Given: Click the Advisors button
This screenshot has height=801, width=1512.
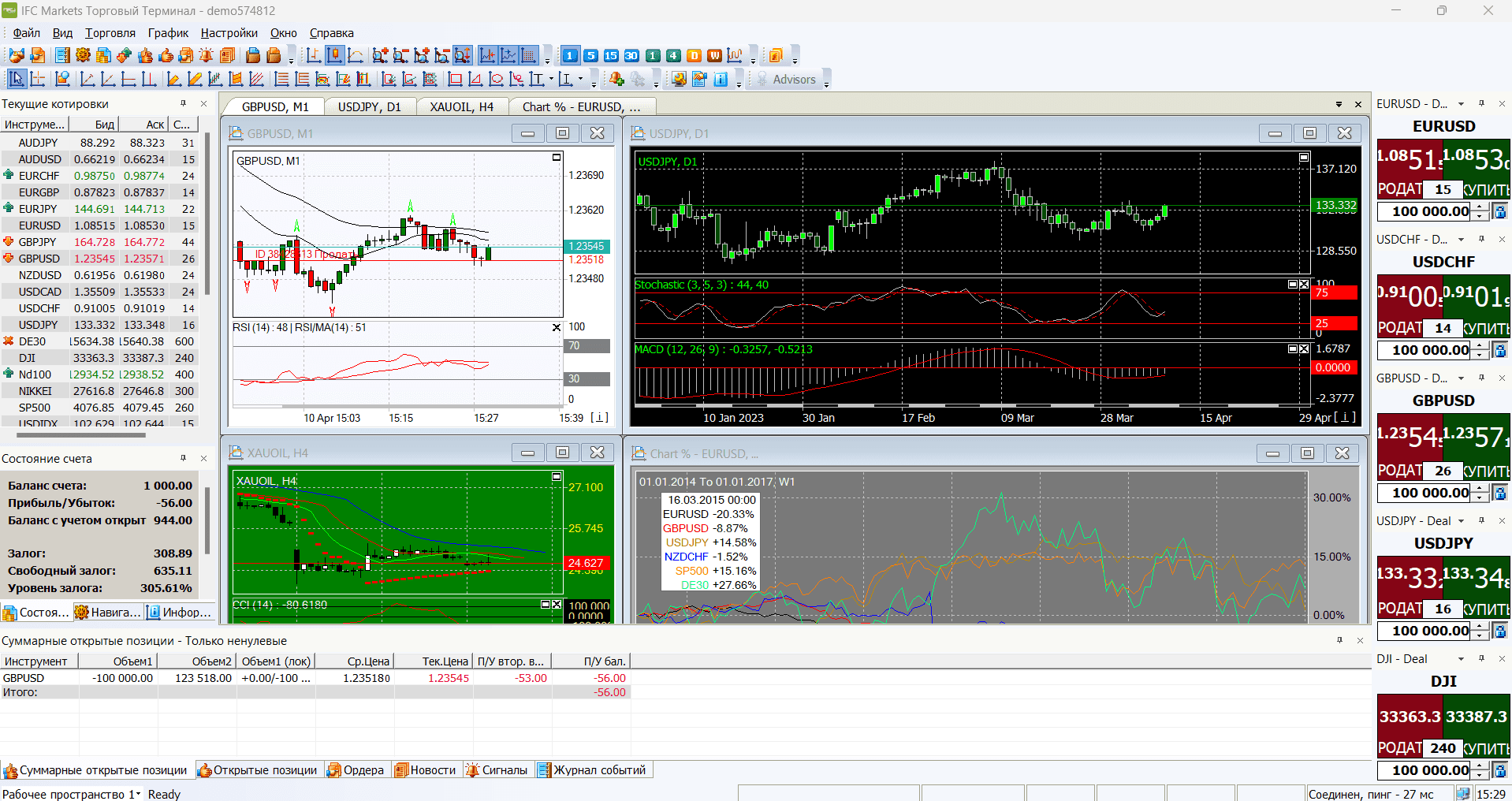Looking at the screenshot, I should [786, 79].
